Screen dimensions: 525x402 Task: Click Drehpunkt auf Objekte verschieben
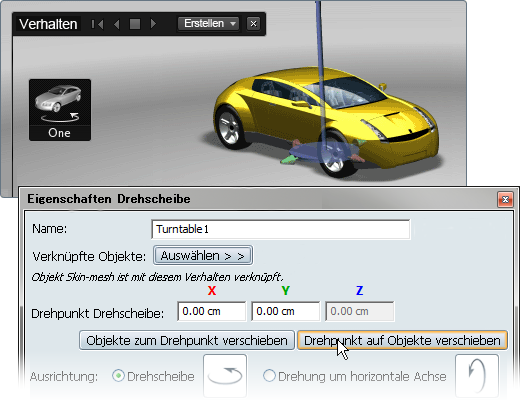click(402, 340)
